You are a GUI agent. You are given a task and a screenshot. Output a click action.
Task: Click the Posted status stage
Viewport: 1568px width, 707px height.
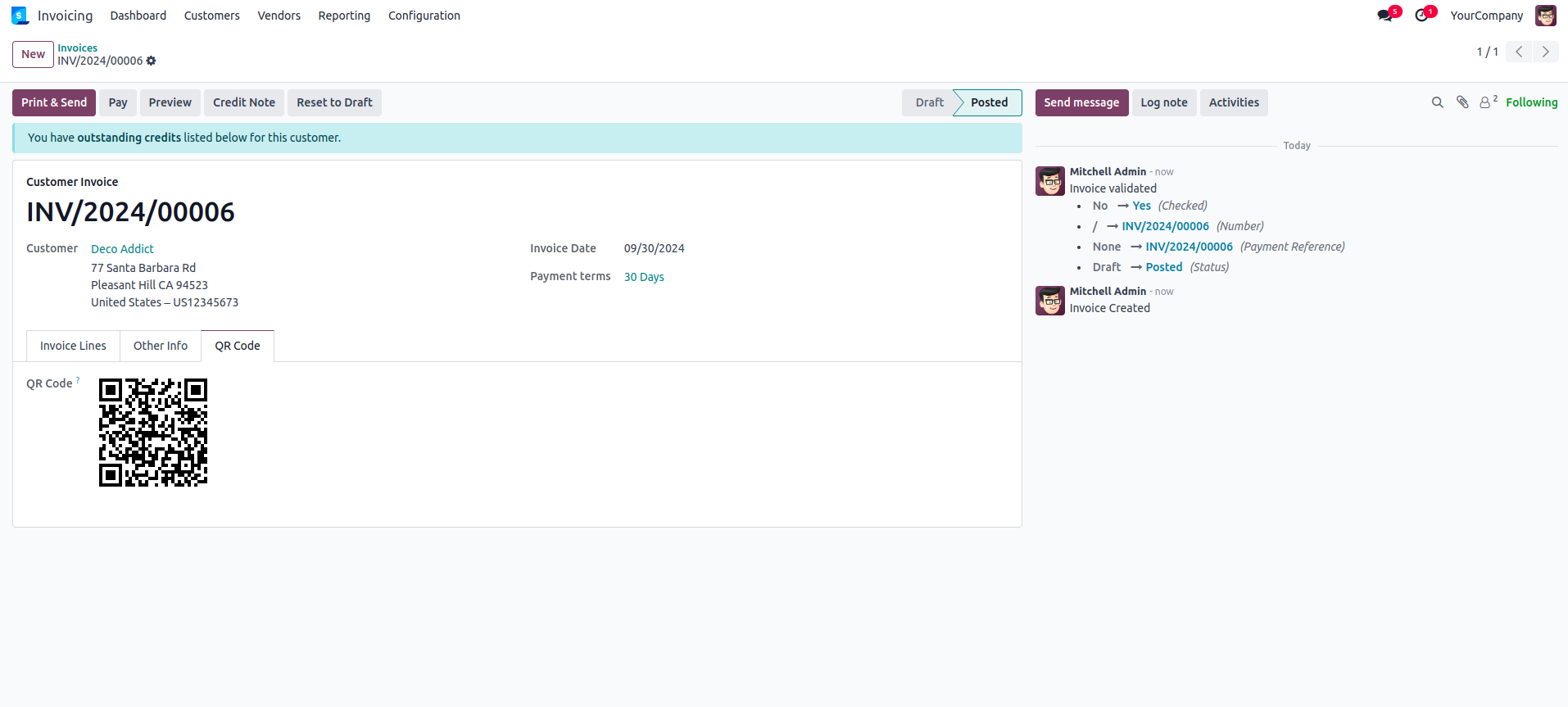pos(990,102)
